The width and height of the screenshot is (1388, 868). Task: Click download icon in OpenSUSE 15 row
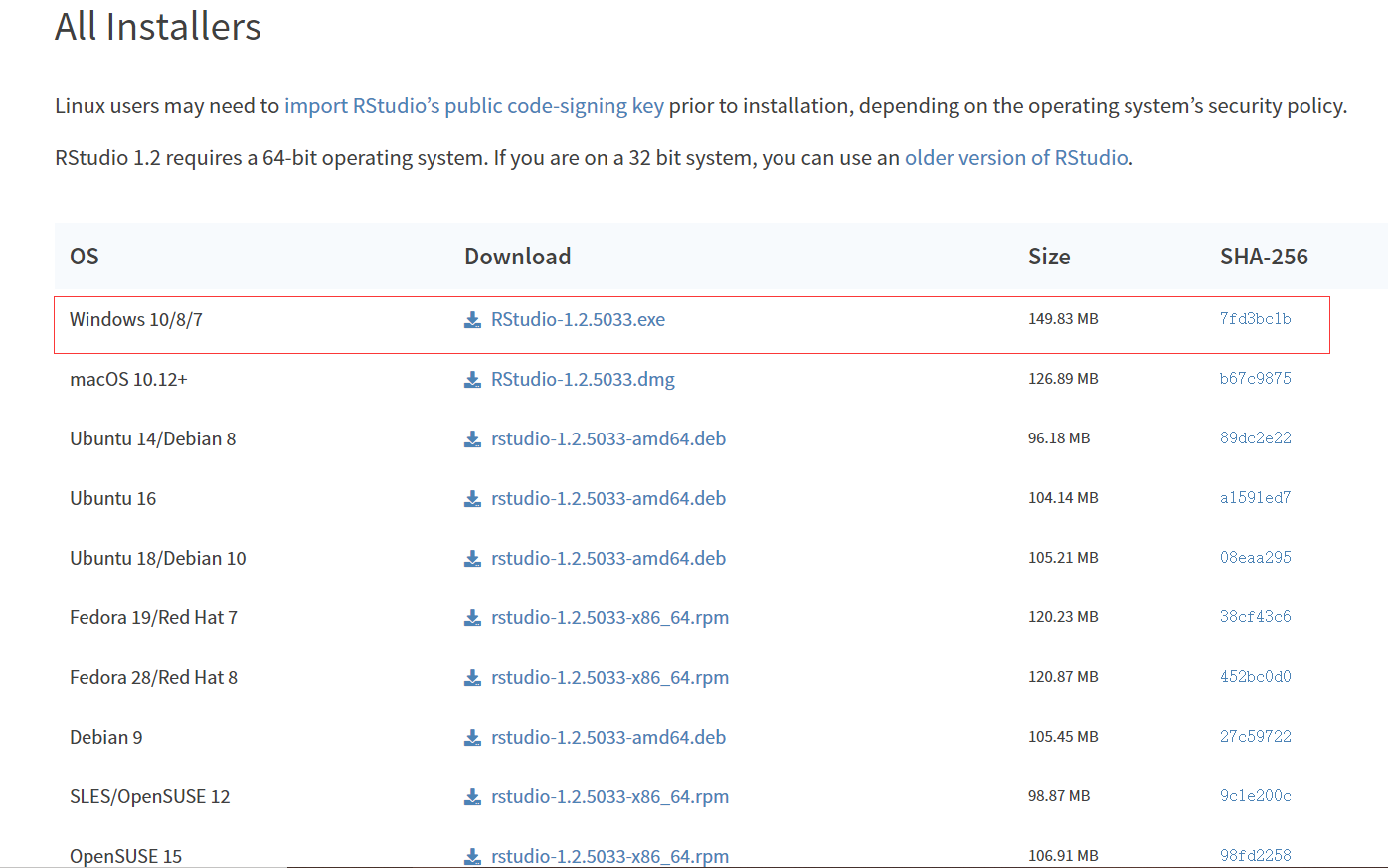coord(472,857)
